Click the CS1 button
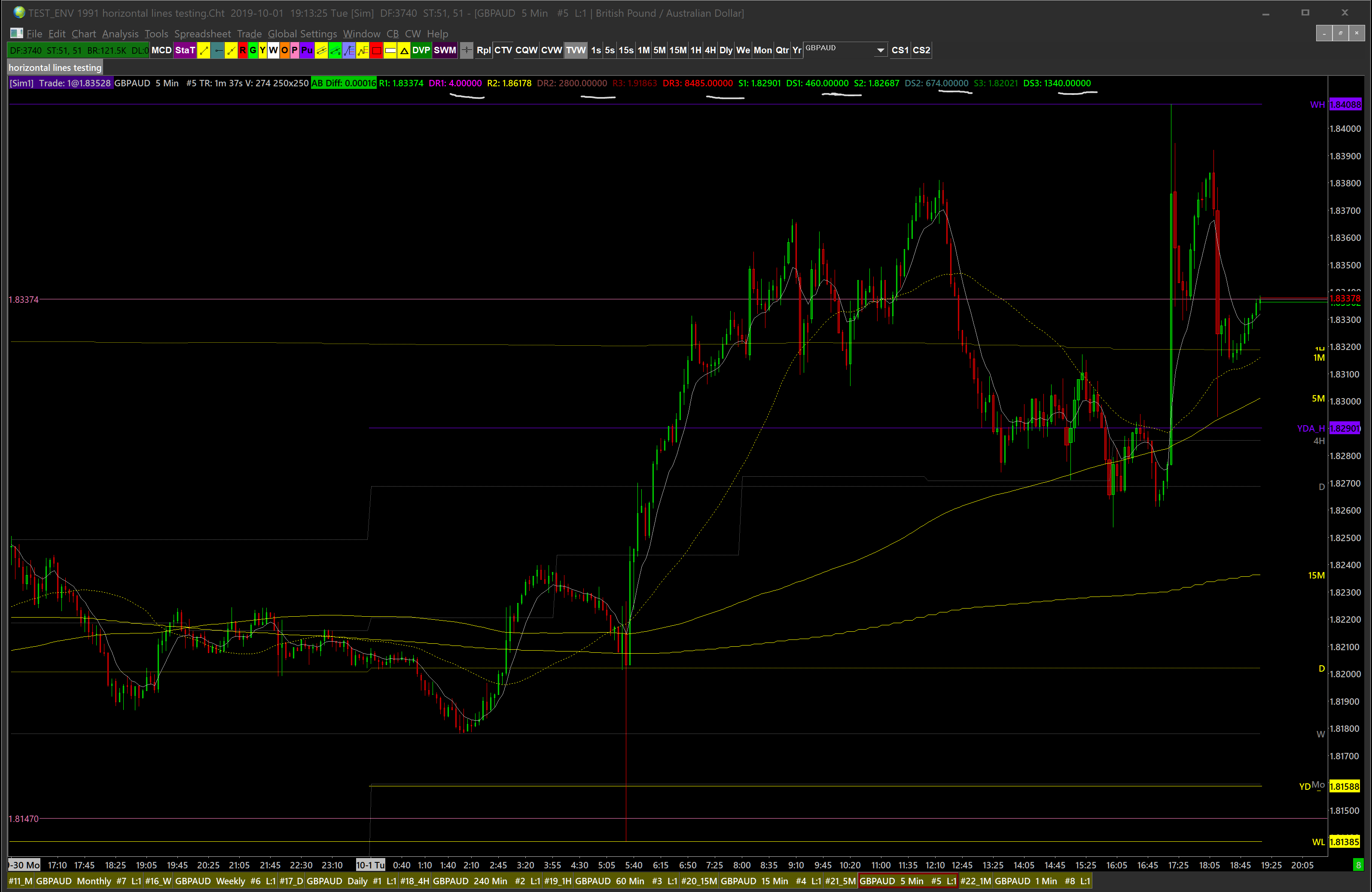The width and height of the screenshot is (1372, 892). (899, 51)
